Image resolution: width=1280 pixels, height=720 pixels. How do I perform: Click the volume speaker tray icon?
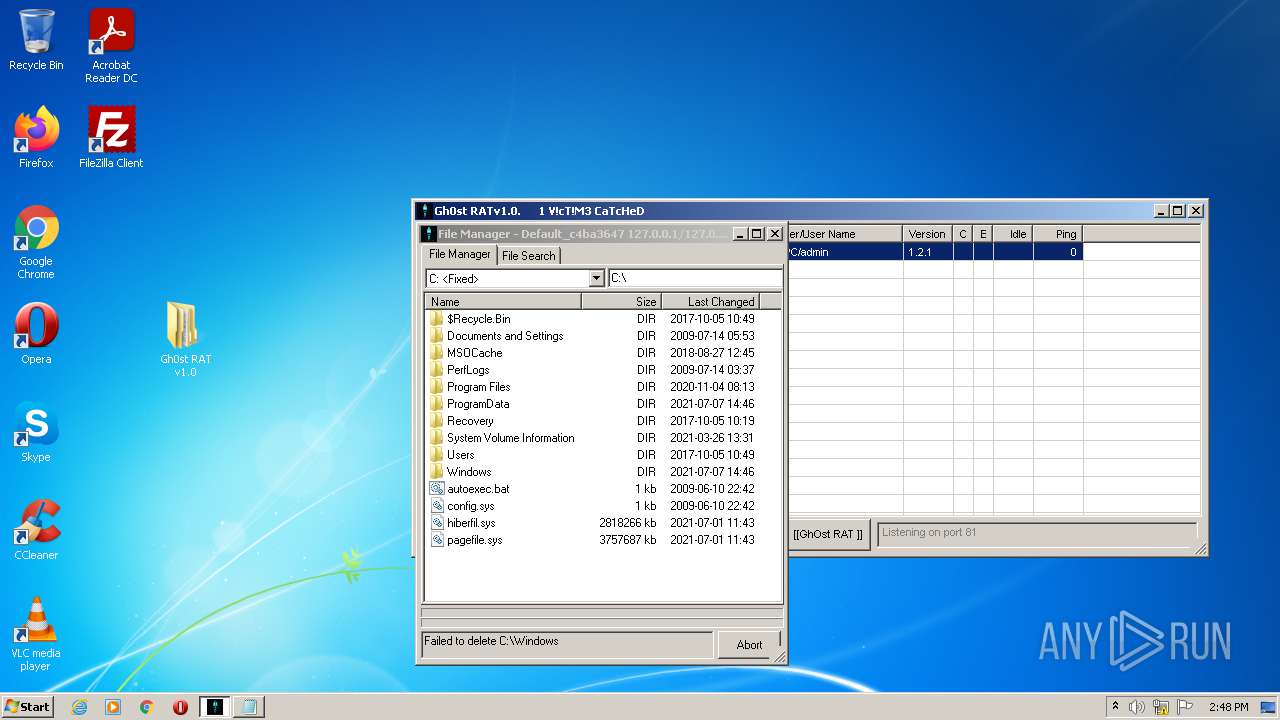[x=1137, y=707]
